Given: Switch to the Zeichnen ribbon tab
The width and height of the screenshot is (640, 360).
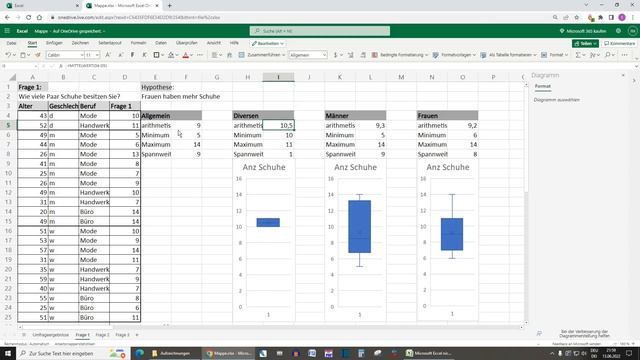Looking at the screenshot, I should [80, 43].
